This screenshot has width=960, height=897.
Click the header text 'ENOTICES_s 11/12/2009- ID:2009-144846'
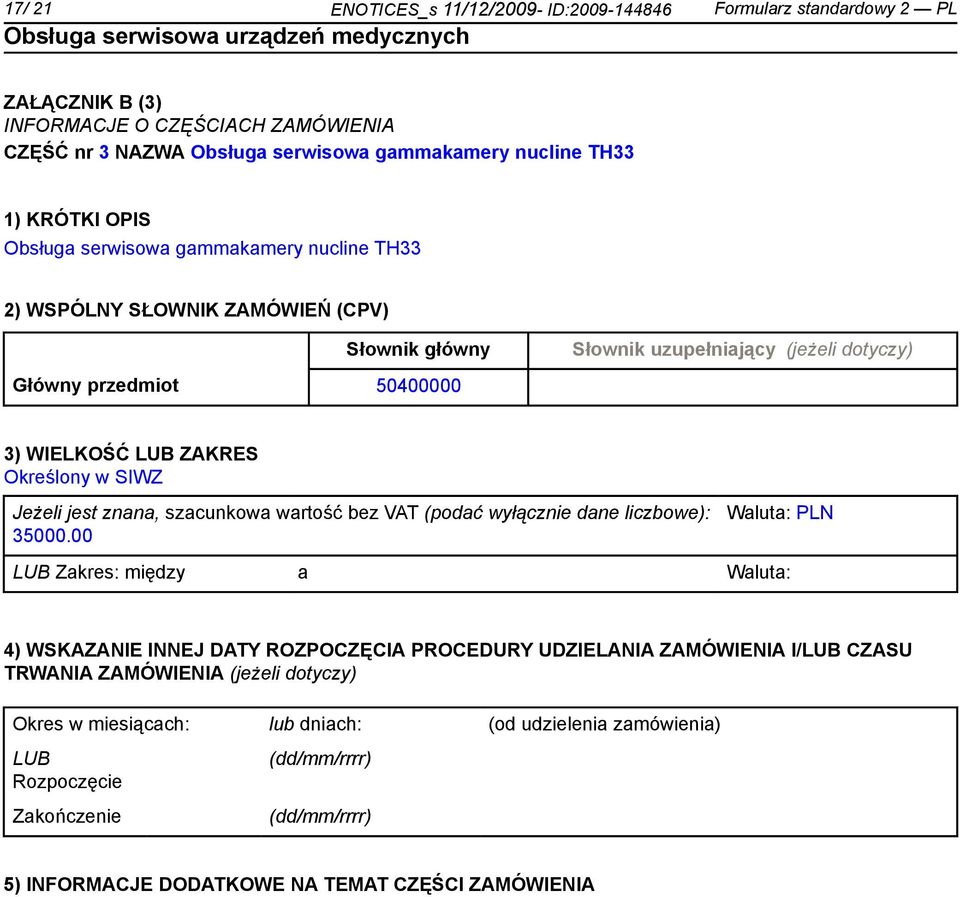(501, 9)
